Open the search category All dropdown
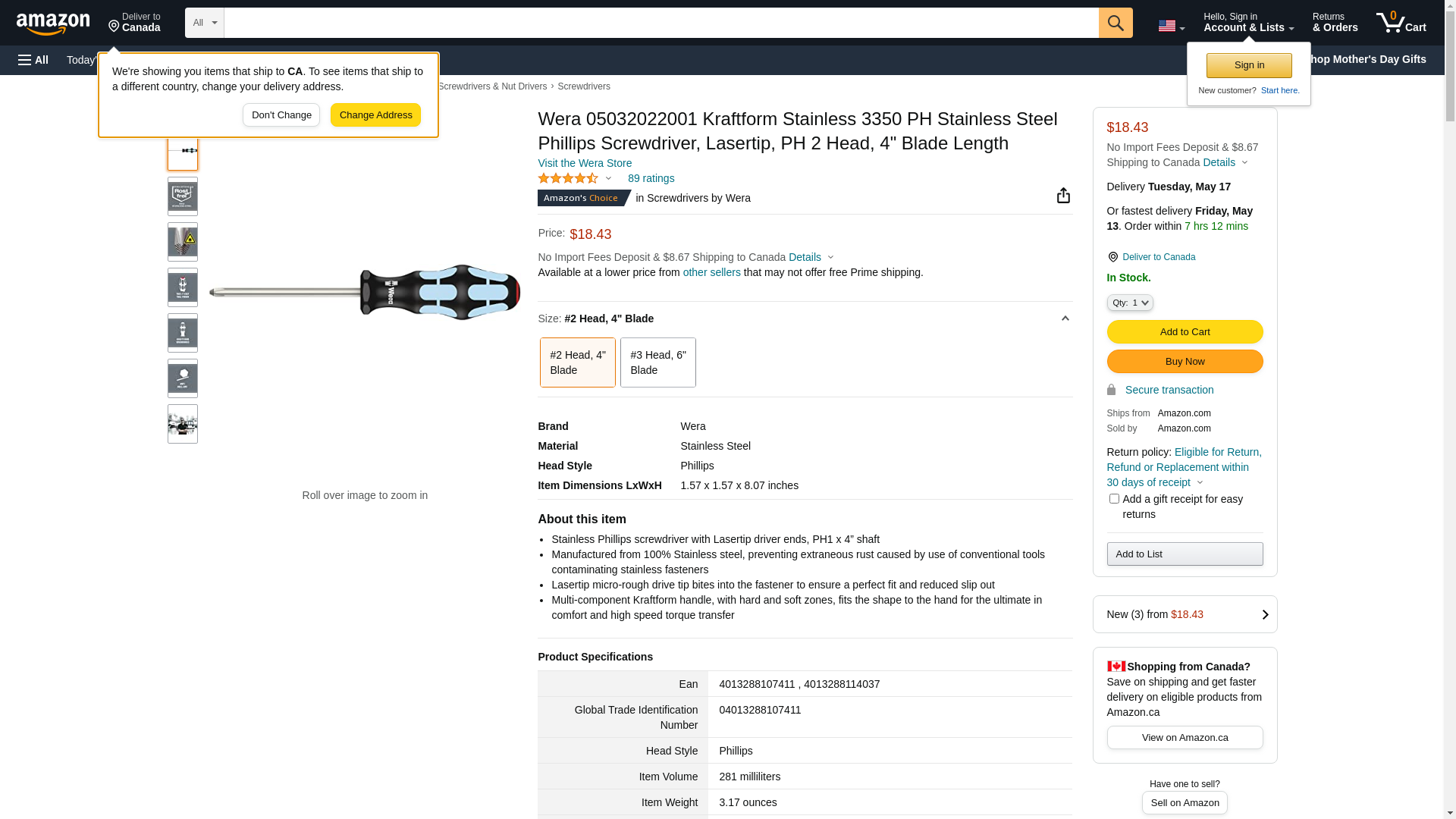The image size is (1456, 819). [x=205, y=23]
